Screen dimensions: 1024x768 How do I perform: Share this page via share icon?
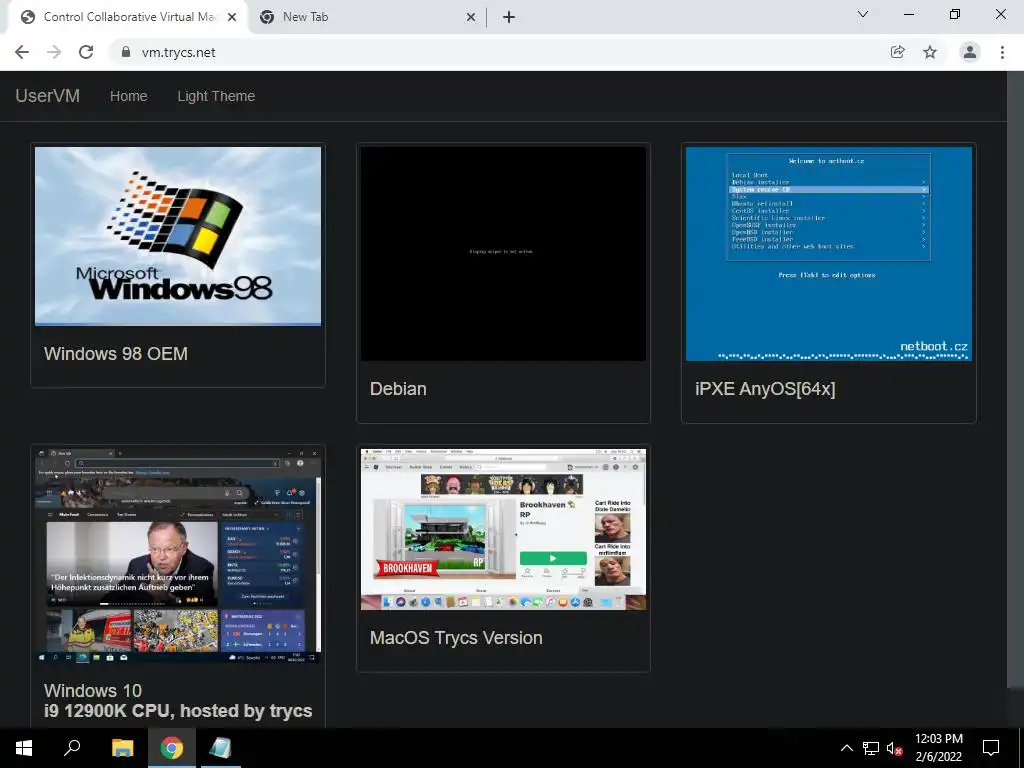[x=898, y=52]
